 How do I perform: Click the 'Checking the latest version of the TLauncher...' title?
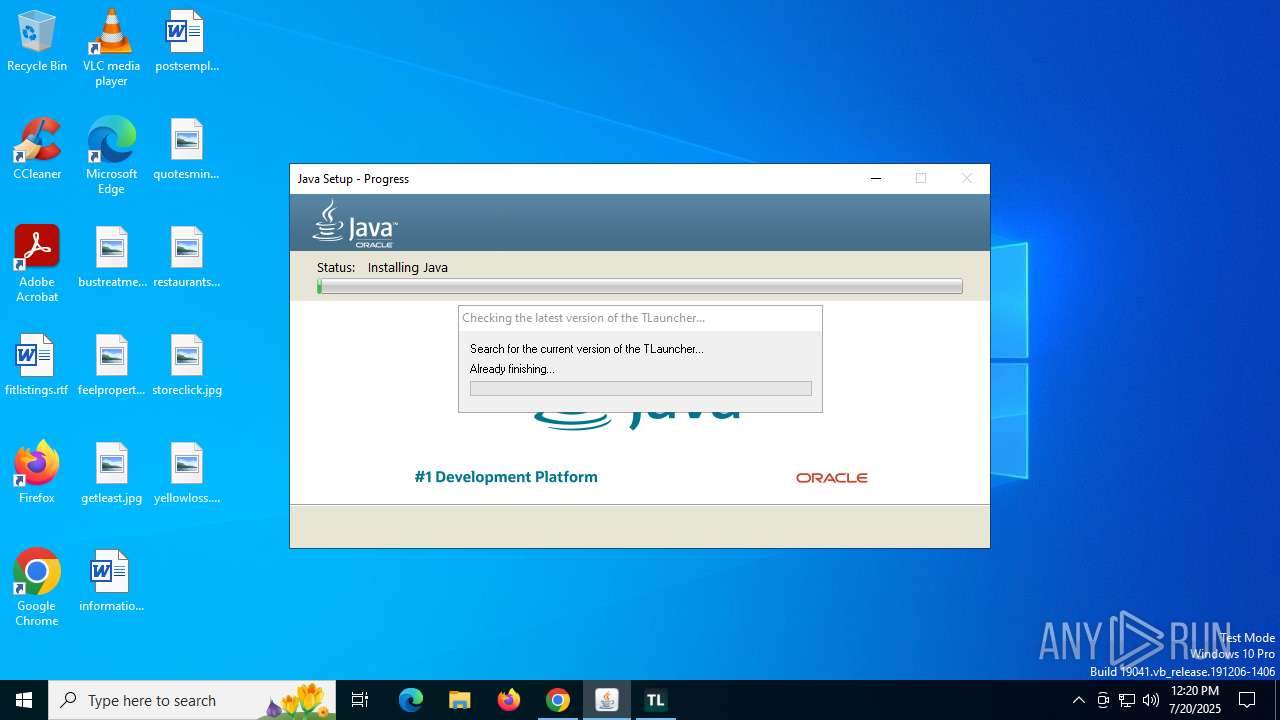tap(584, 318)
